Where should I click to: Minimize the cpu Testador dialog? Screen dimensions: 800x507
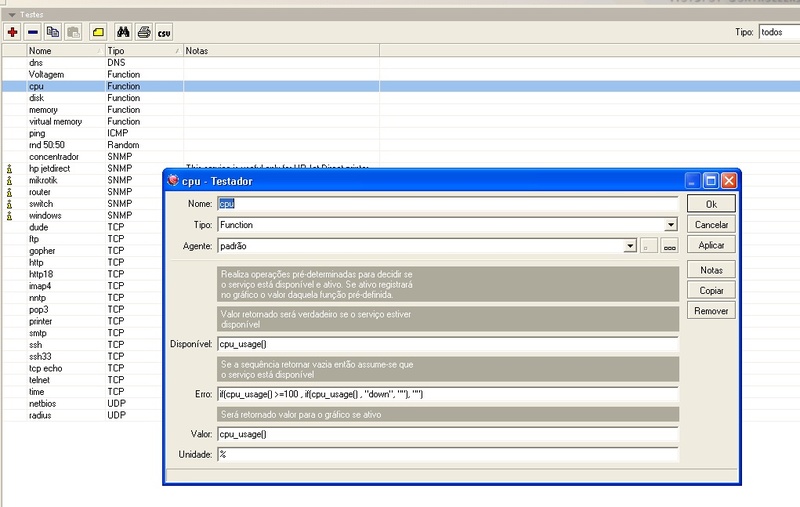click(692, 181)
